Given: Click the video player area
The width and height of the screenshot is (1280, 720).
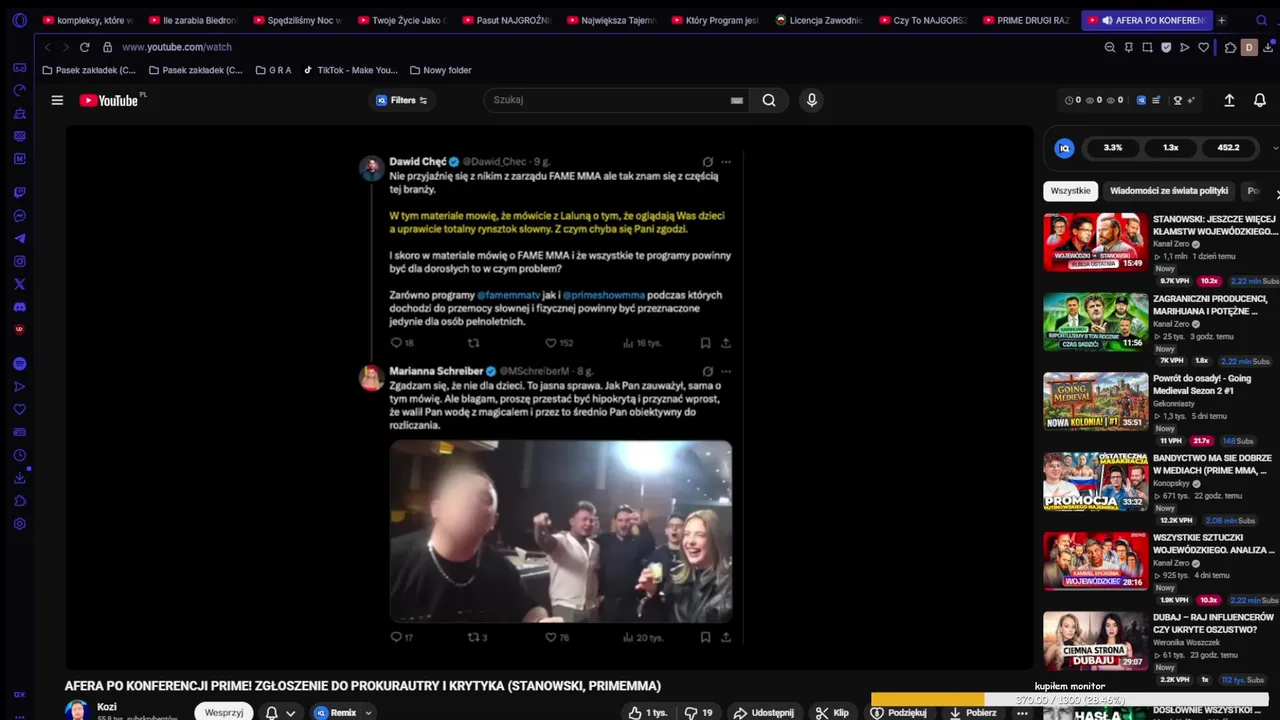Looking at the screenshot, I should [549, 397].
